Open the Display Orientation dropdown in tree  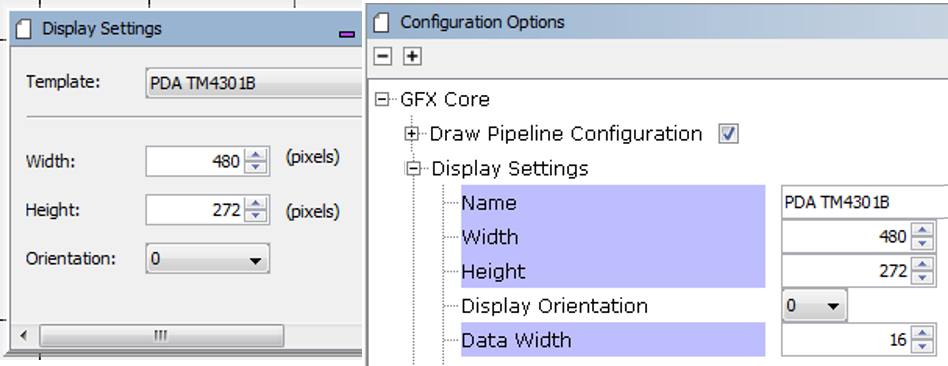click(x=814, y=306)
